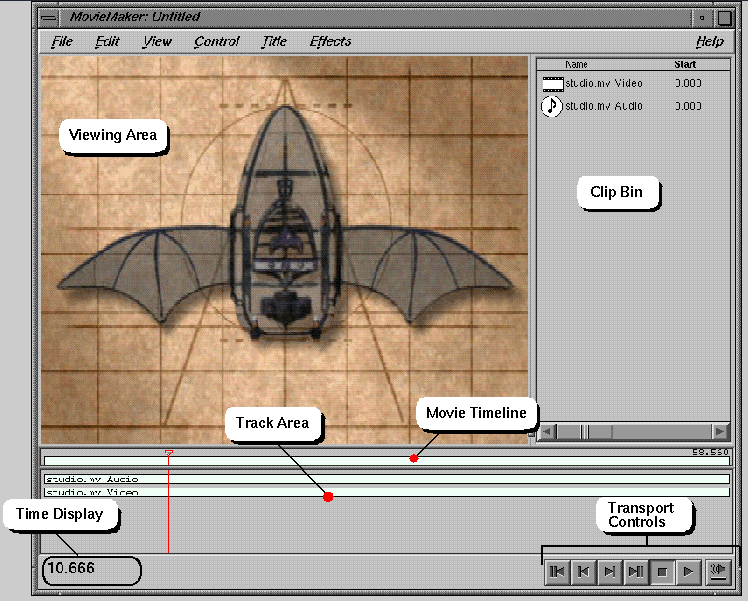Click the red playhead marker on timeline
Screen dimensions: 748x601
pyautogui.click(x=169, y=452)
